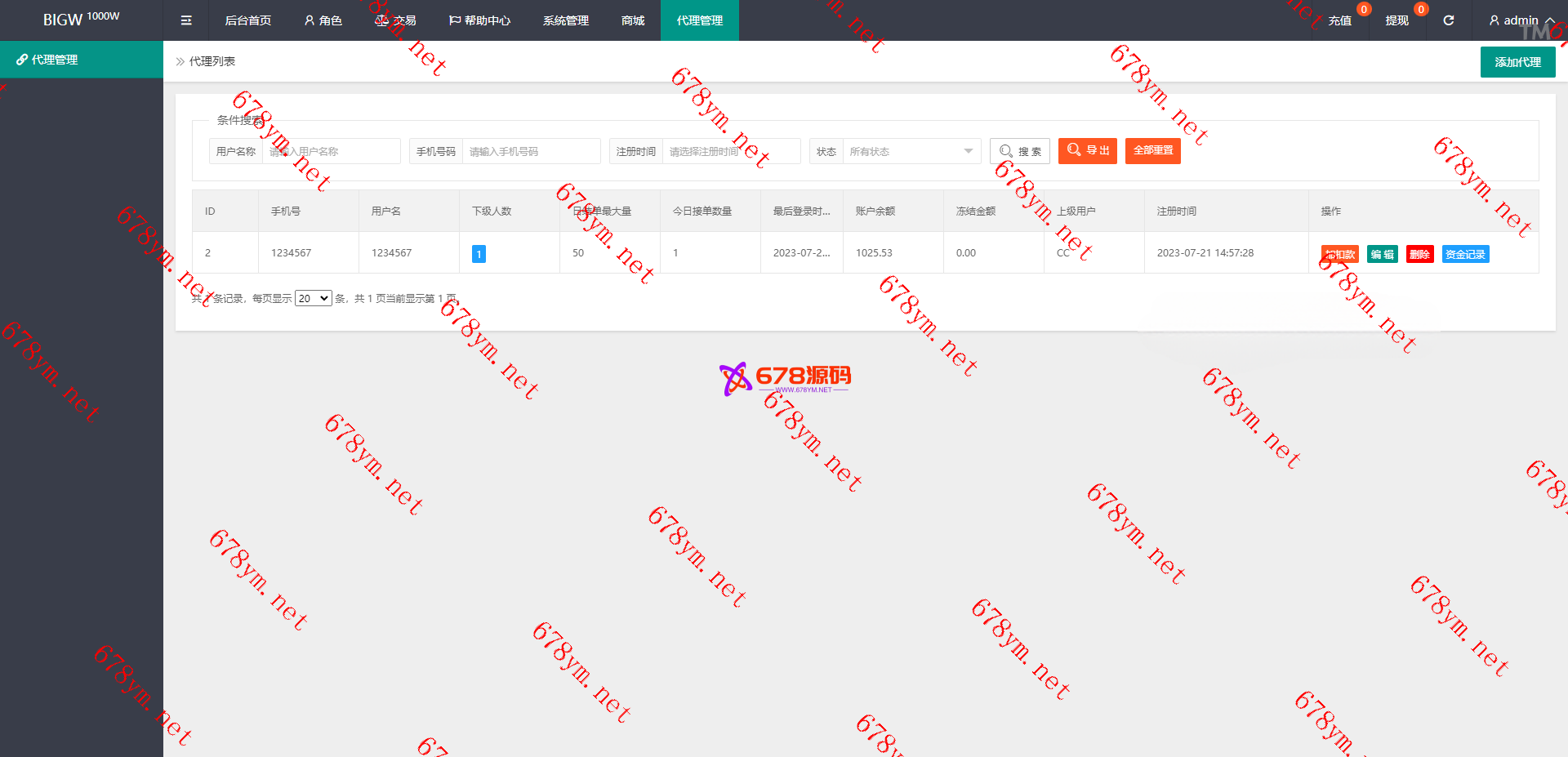
Task: Click the red 删除 button in row
Action: pos(1419,254)
